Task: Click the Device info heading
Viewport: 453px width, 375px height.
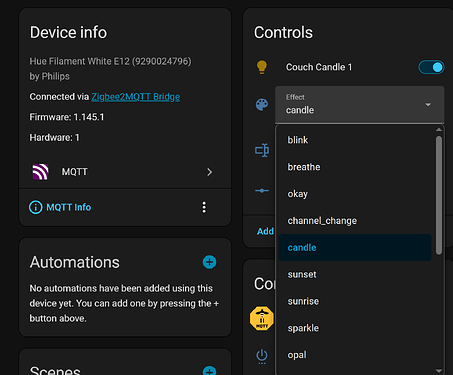Action: [68, 33]
